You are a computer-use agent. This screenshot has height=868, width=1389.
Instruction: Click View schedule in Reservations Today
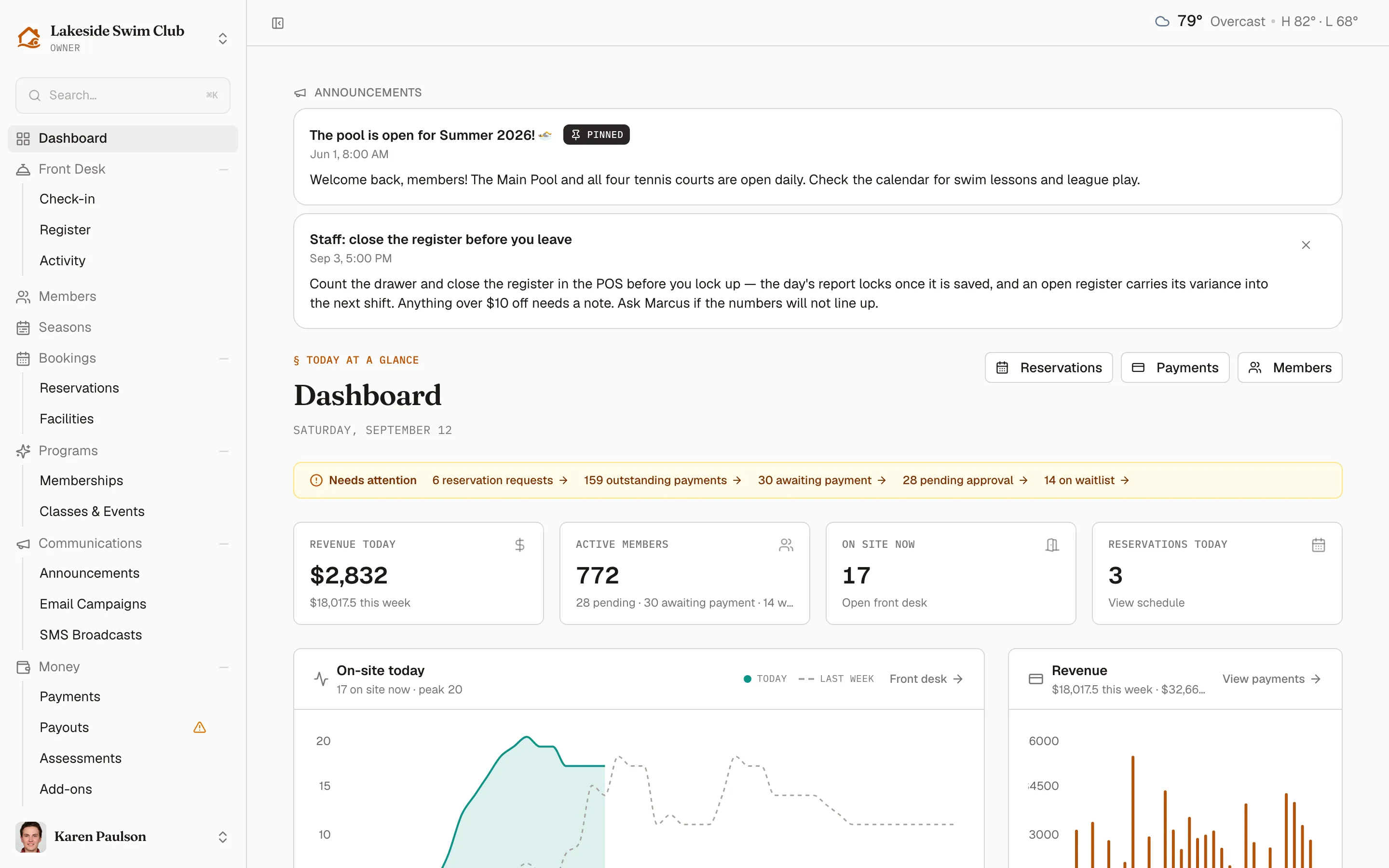pyautogui.click(x=1146, y=603)
